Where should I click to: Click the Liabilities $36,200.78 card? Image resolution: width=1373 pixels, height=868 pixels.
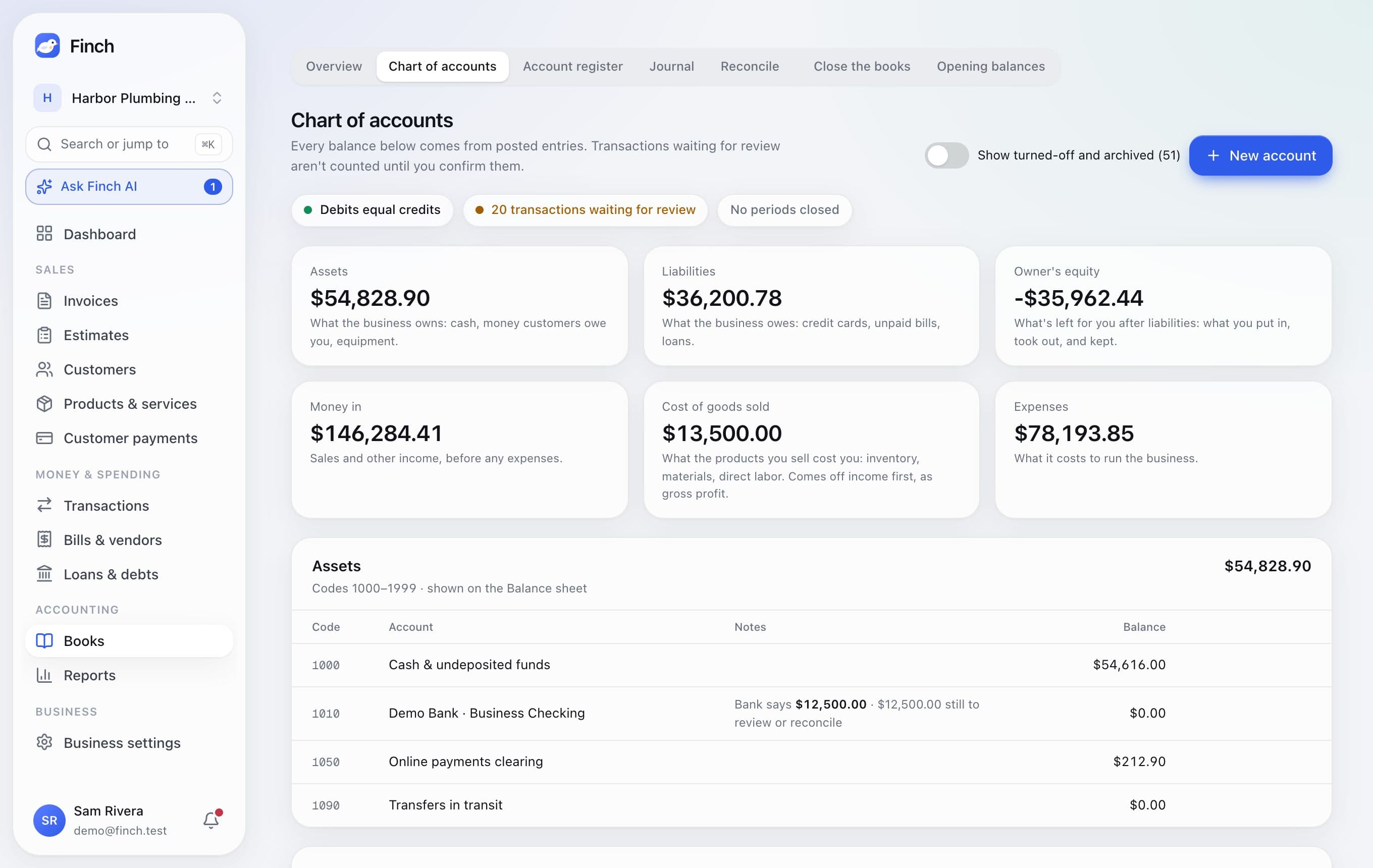pos(811,305)
